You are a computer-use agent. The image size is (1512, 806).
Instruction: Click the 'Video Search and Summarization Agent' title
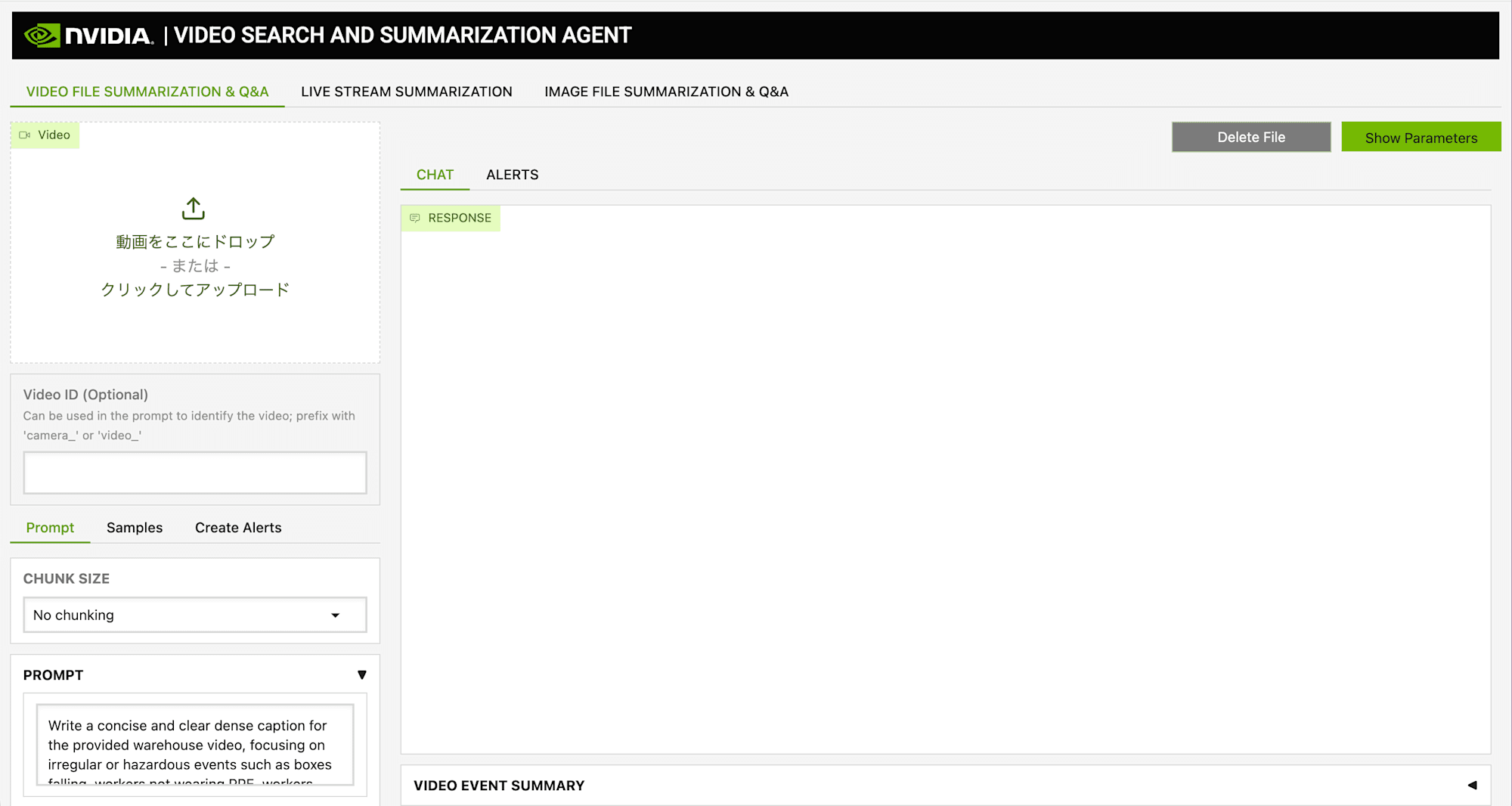pyautogui.click(x=402, y=36)
